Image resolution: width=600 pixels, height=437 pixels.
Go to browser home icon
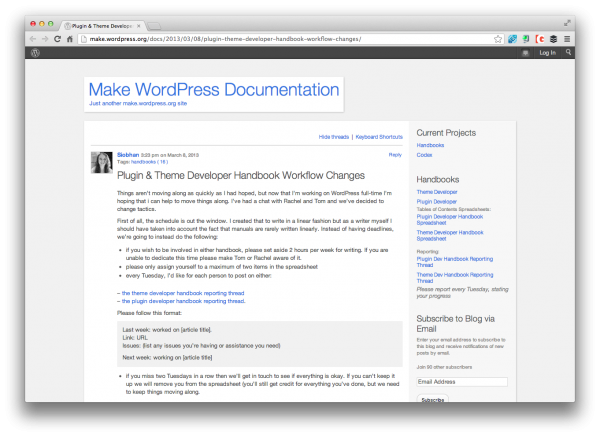pyautogui.click(x=70, y=39)
